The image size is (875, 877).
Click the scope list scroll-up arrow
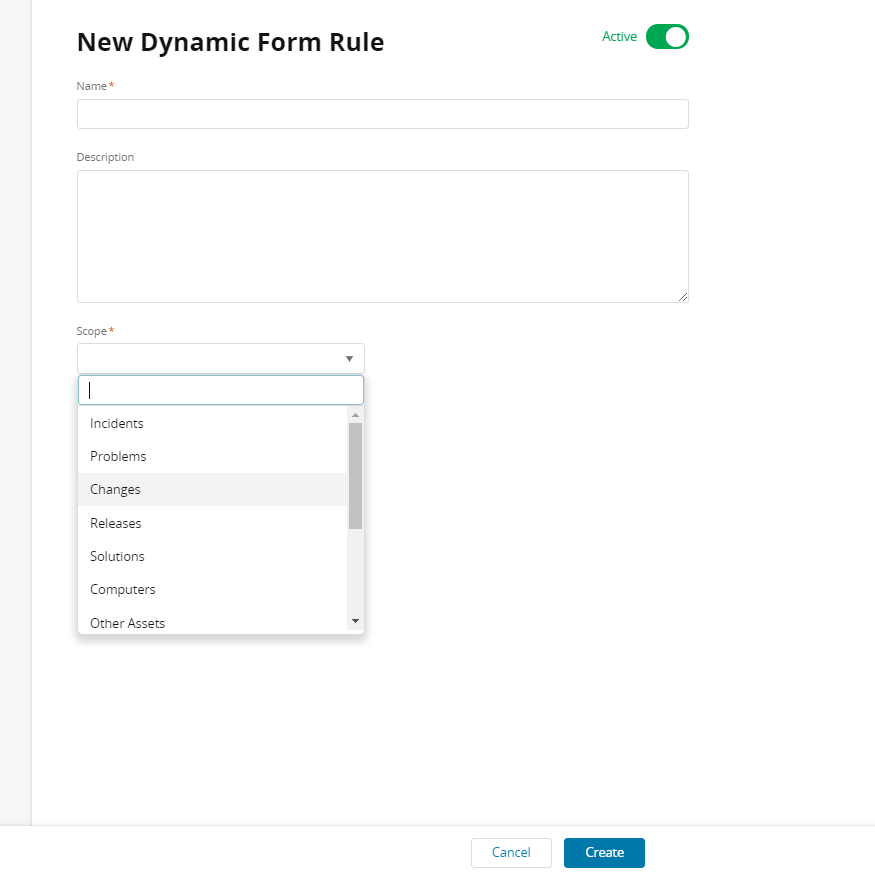(x=355, y=415)
